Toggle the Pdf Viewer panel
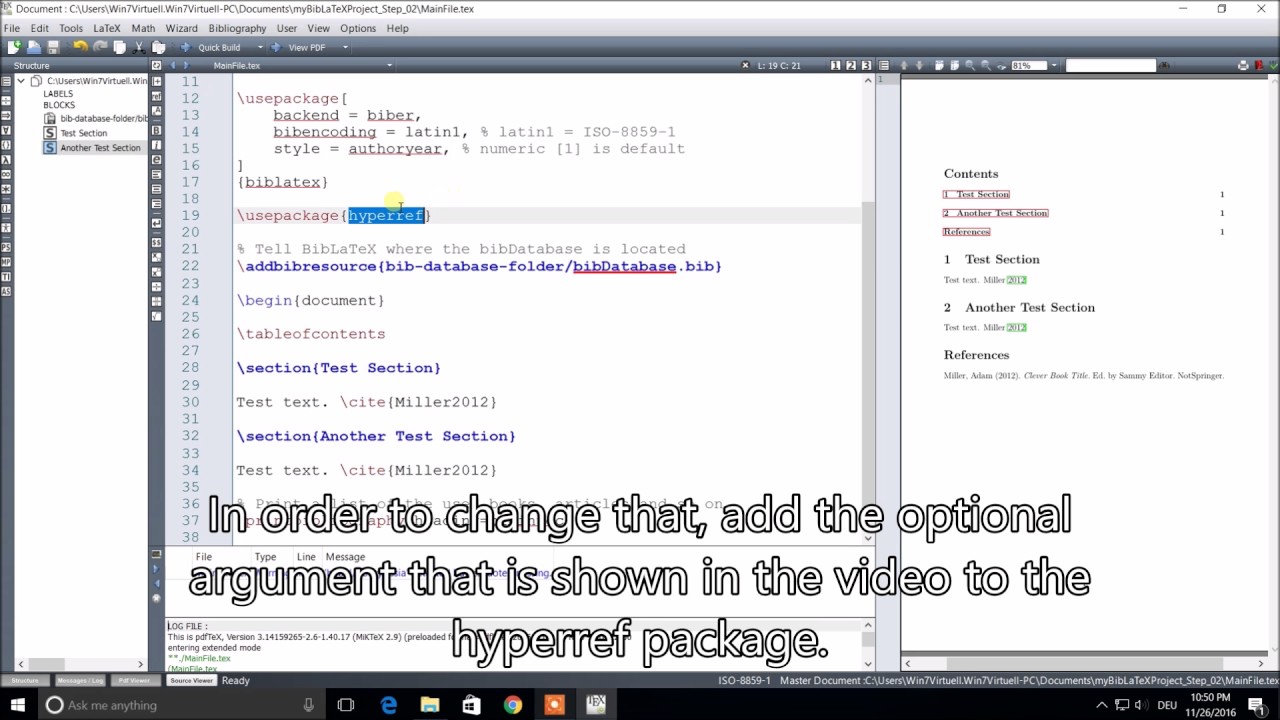The image size is (1280, 720). coord(134,680)
